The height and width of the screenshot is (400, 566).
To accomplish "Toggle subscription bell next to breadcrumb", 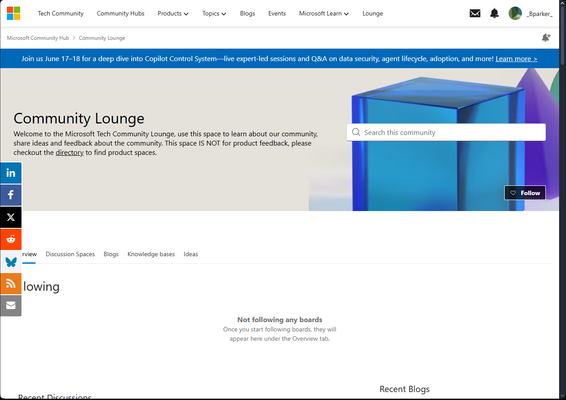I will click(x=546, y=38).
